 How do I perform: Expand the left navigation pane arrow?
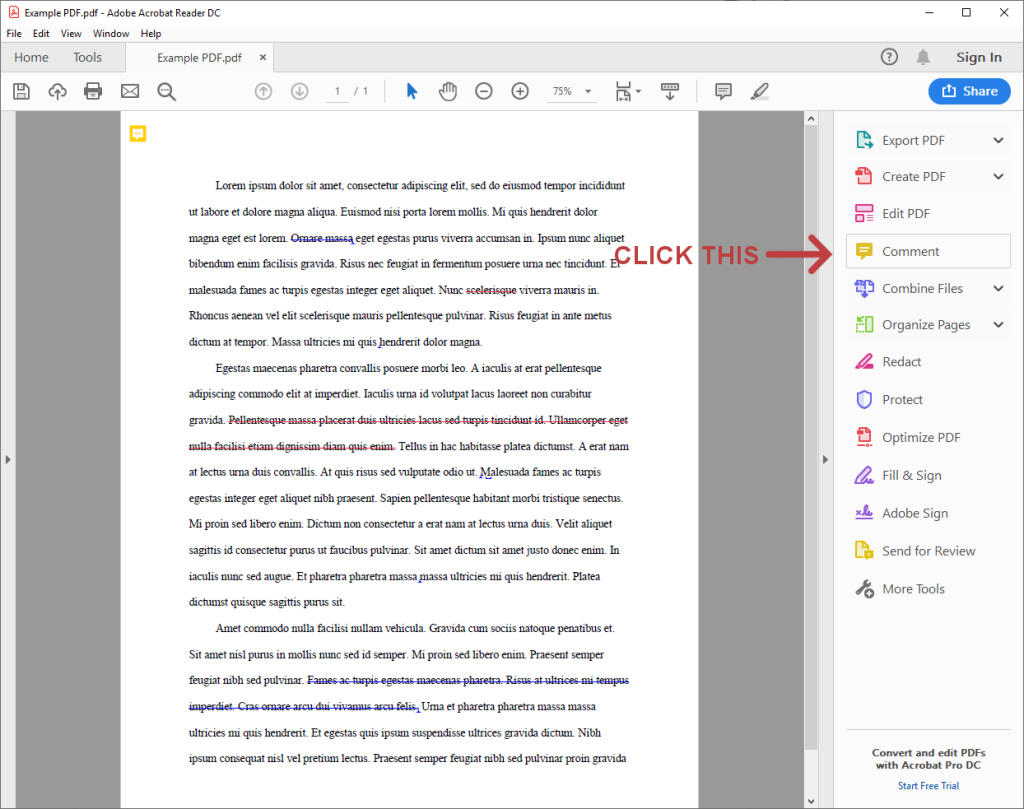tap(8, 460)
